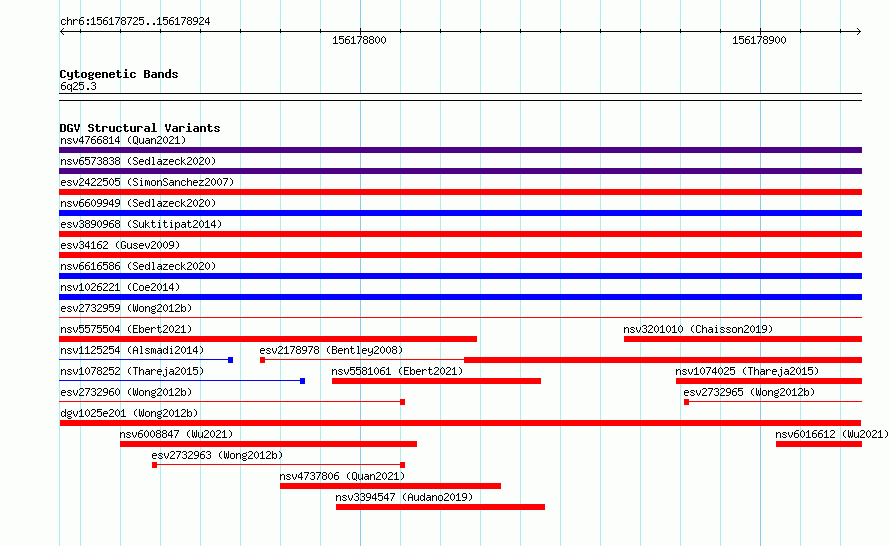Select the nsv1026221 blue variant bar
Viewport: 890px width, 546px height.
coord(460,297)
